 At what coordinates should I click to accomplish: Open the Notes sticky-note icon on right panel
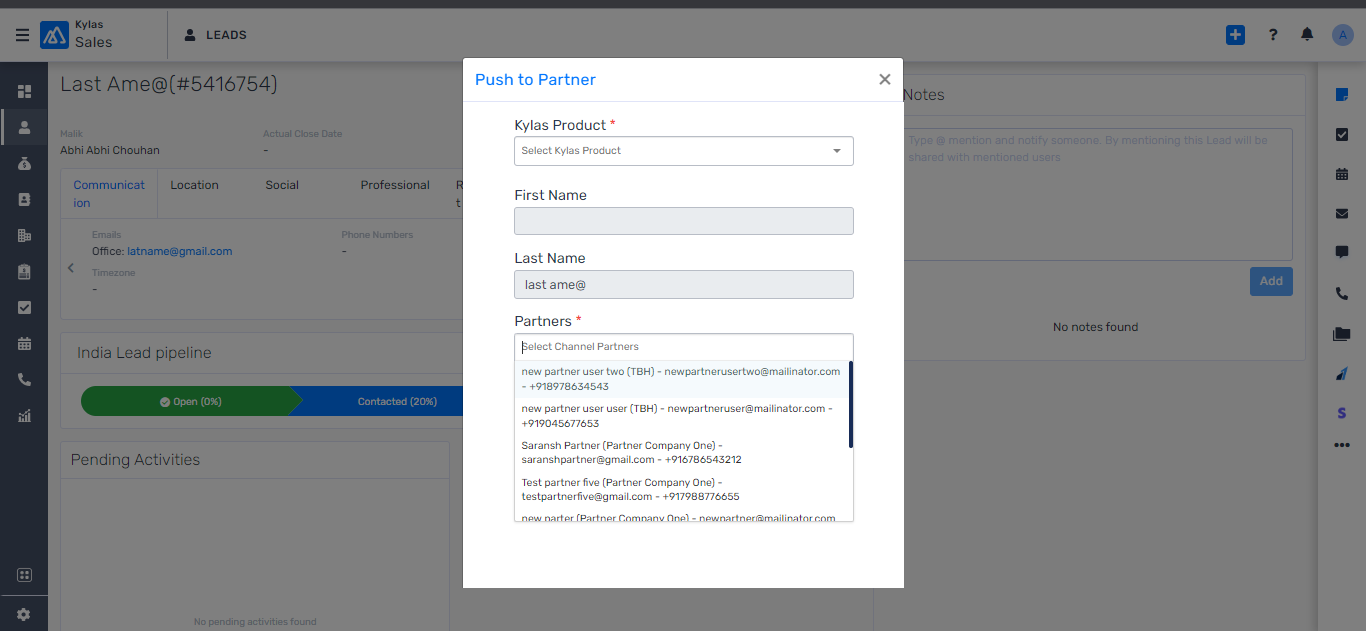pyautogui.click(x=1341, y=96)
